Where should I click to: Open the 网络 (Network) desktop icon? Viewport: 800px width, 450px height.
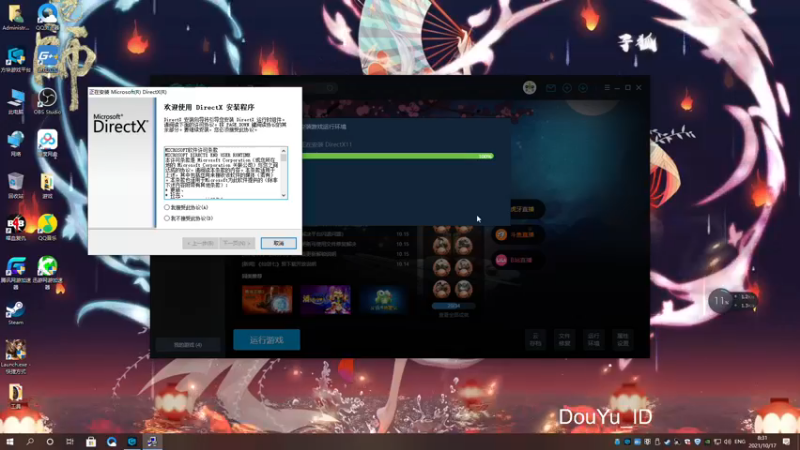15,143
